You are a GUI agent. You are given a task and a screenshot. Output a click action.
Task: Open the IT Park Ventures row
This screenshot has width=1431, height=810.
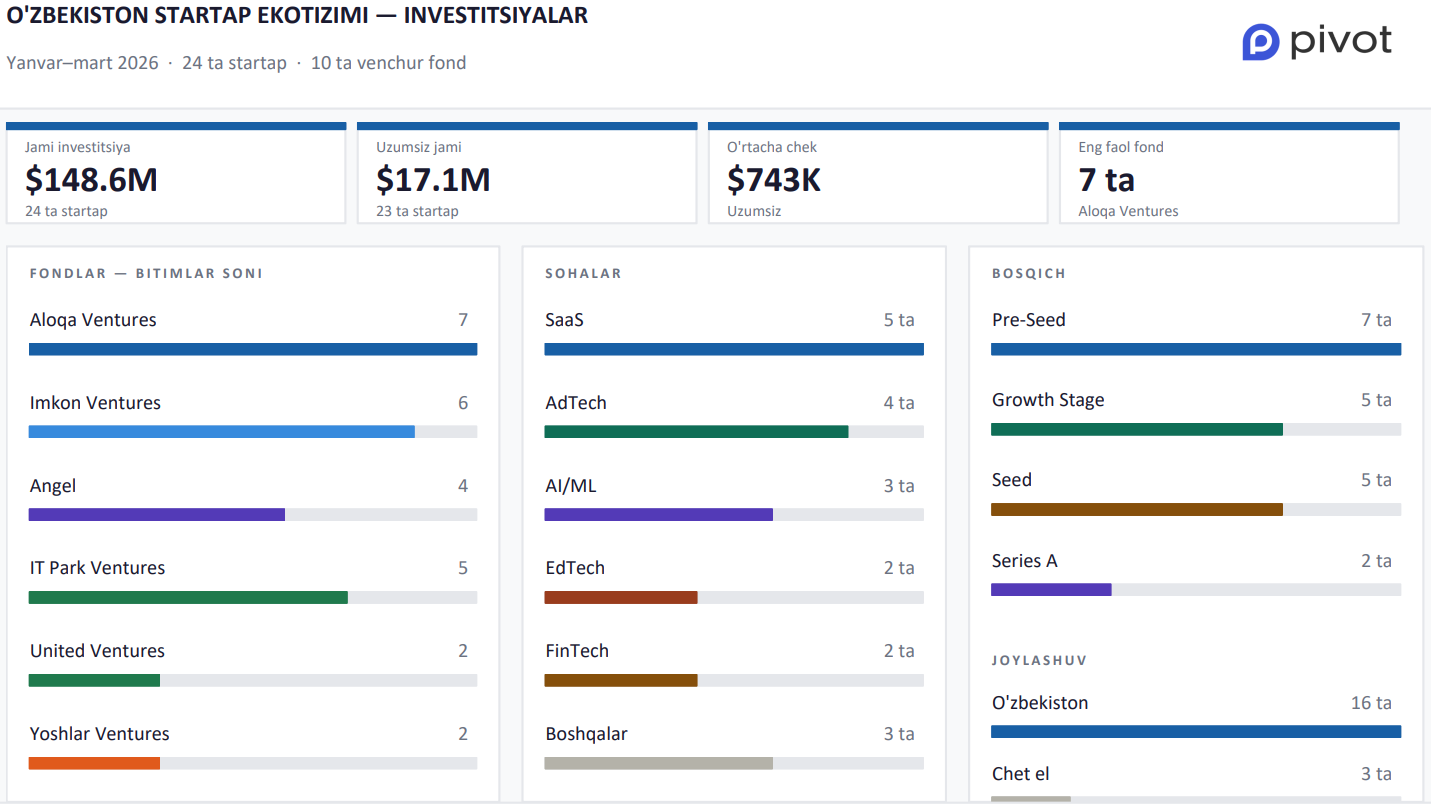click(x=98, y=568)
